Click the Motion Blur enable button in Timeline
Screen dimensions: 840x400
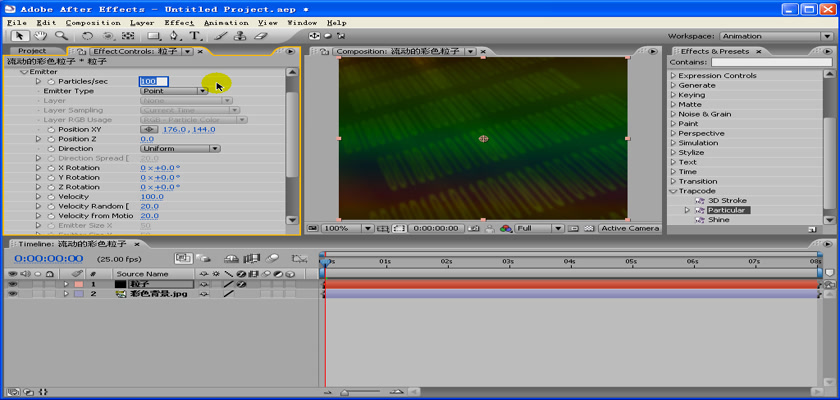(273, 258)
